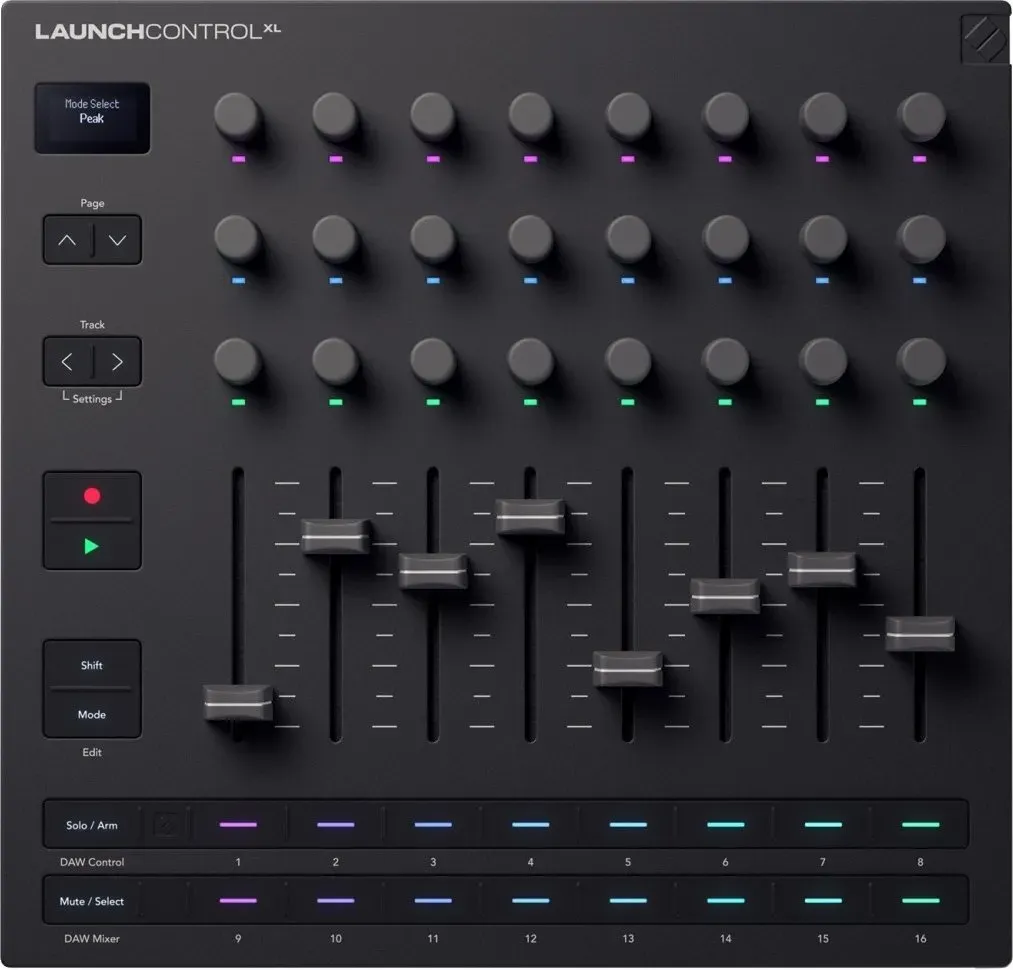The width and height of the screenshot is (1013, 970).
Task: Tap pad button numbered 8
Action: click(x=921, y=825)
